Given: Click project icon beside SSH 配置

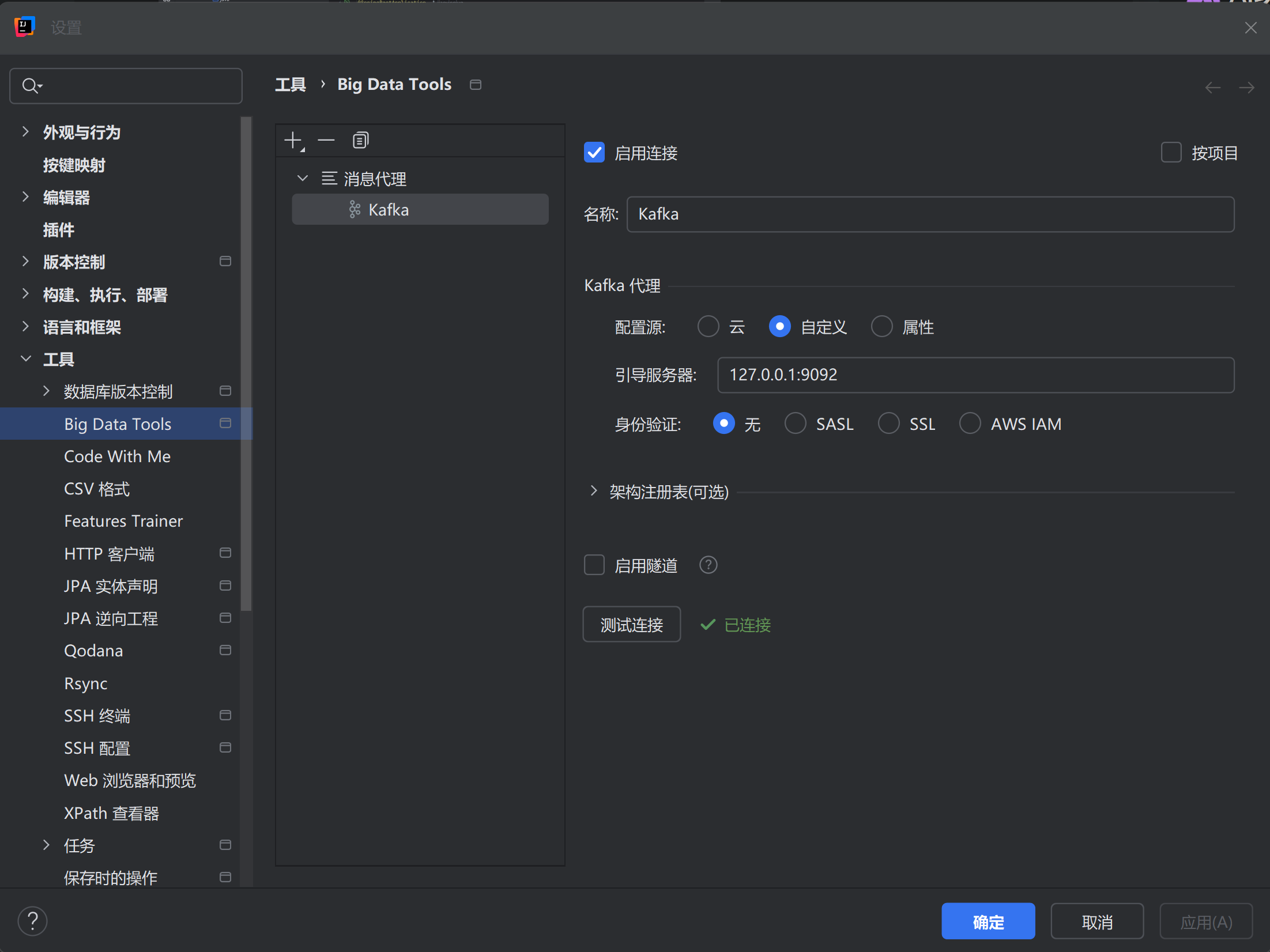Looking at the screenshot, I should tap(225, 748).
